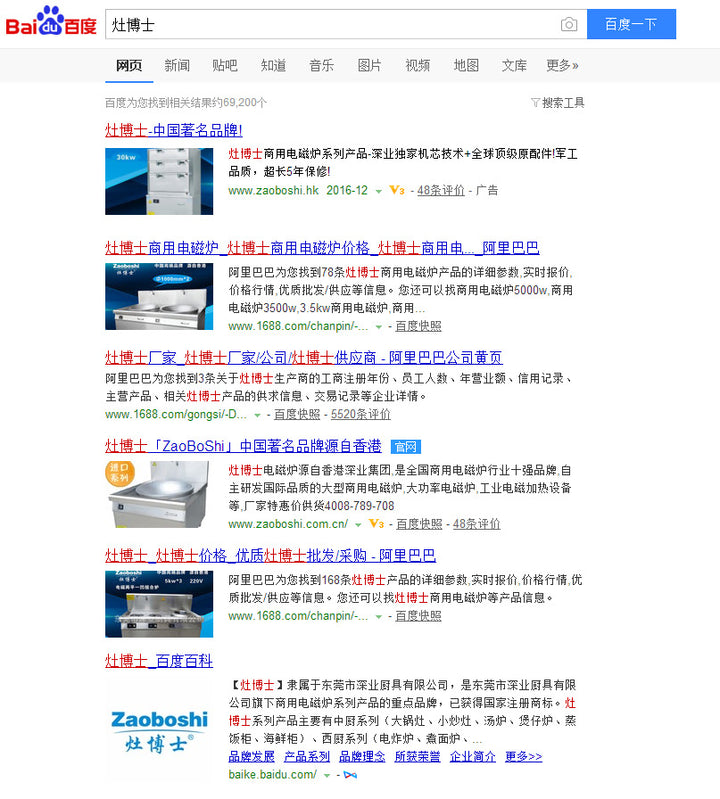720x799 pixels.
Task: Click the blue 官网 badge
Action: point(405,446)
